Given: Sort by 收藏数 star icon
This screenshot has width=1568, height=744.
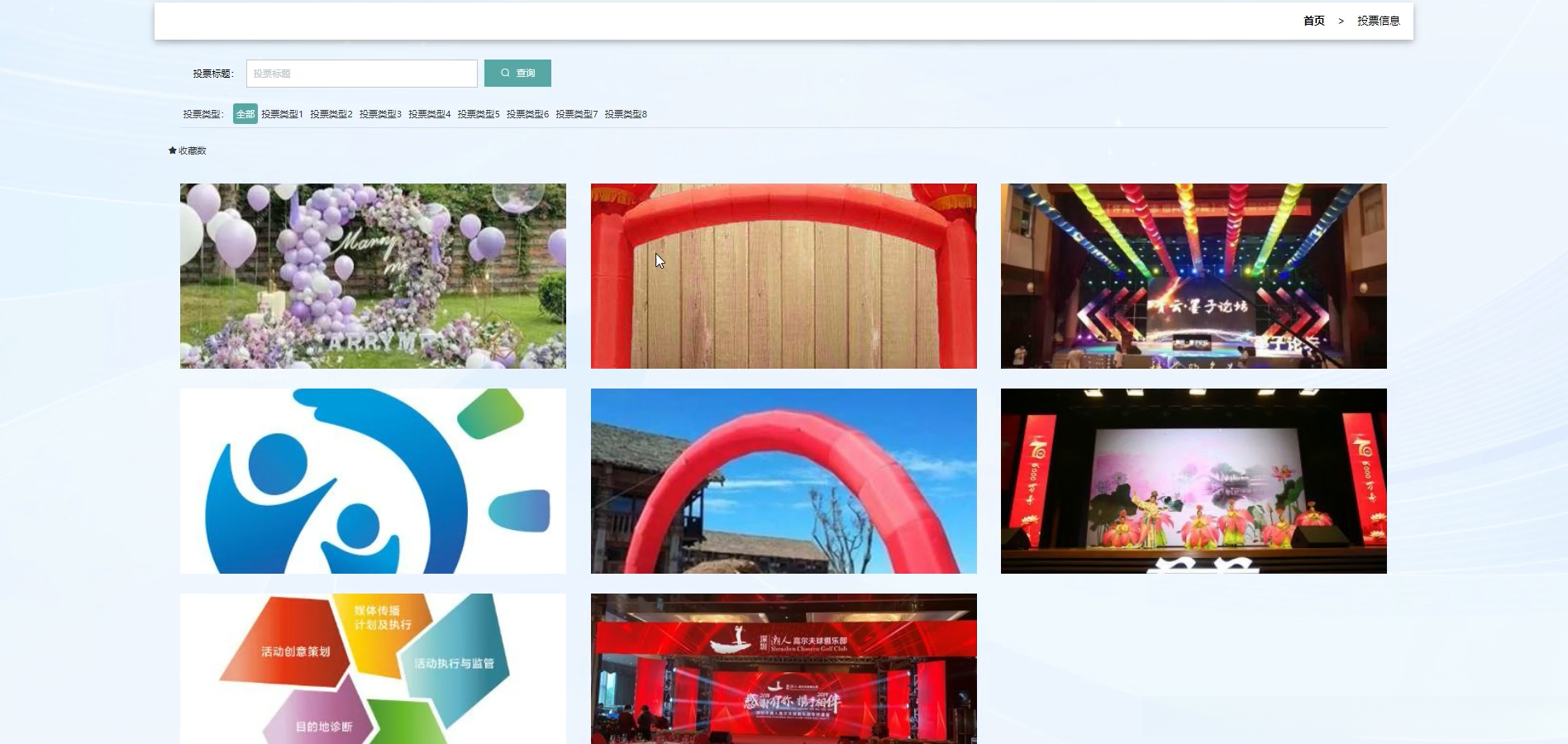Looking at the screenshot, I should [x=173, y=150].
